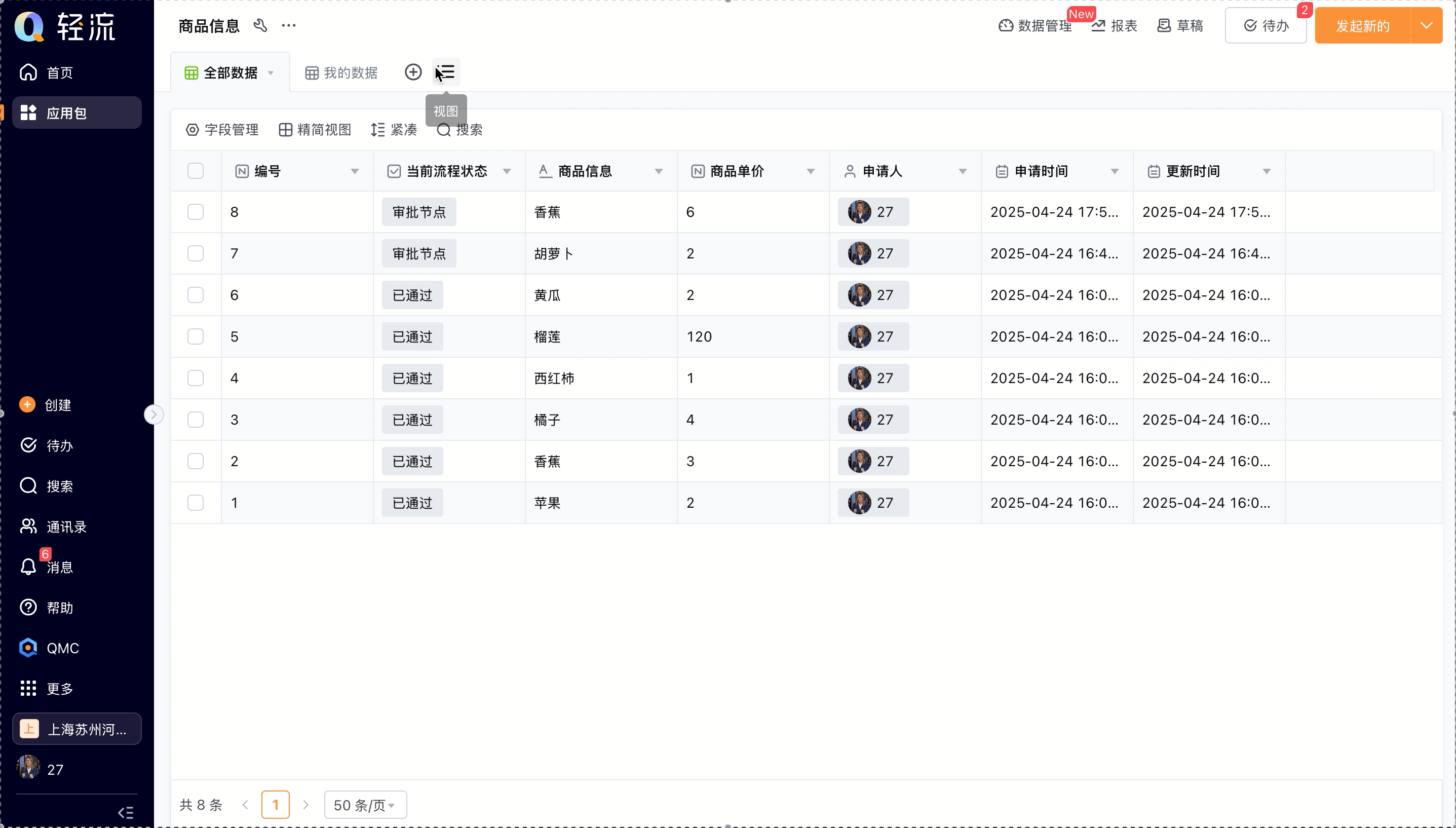Screen dimensions: 1456x828
Task: Open 编号 column dropdown arrow
Action: 355,171
